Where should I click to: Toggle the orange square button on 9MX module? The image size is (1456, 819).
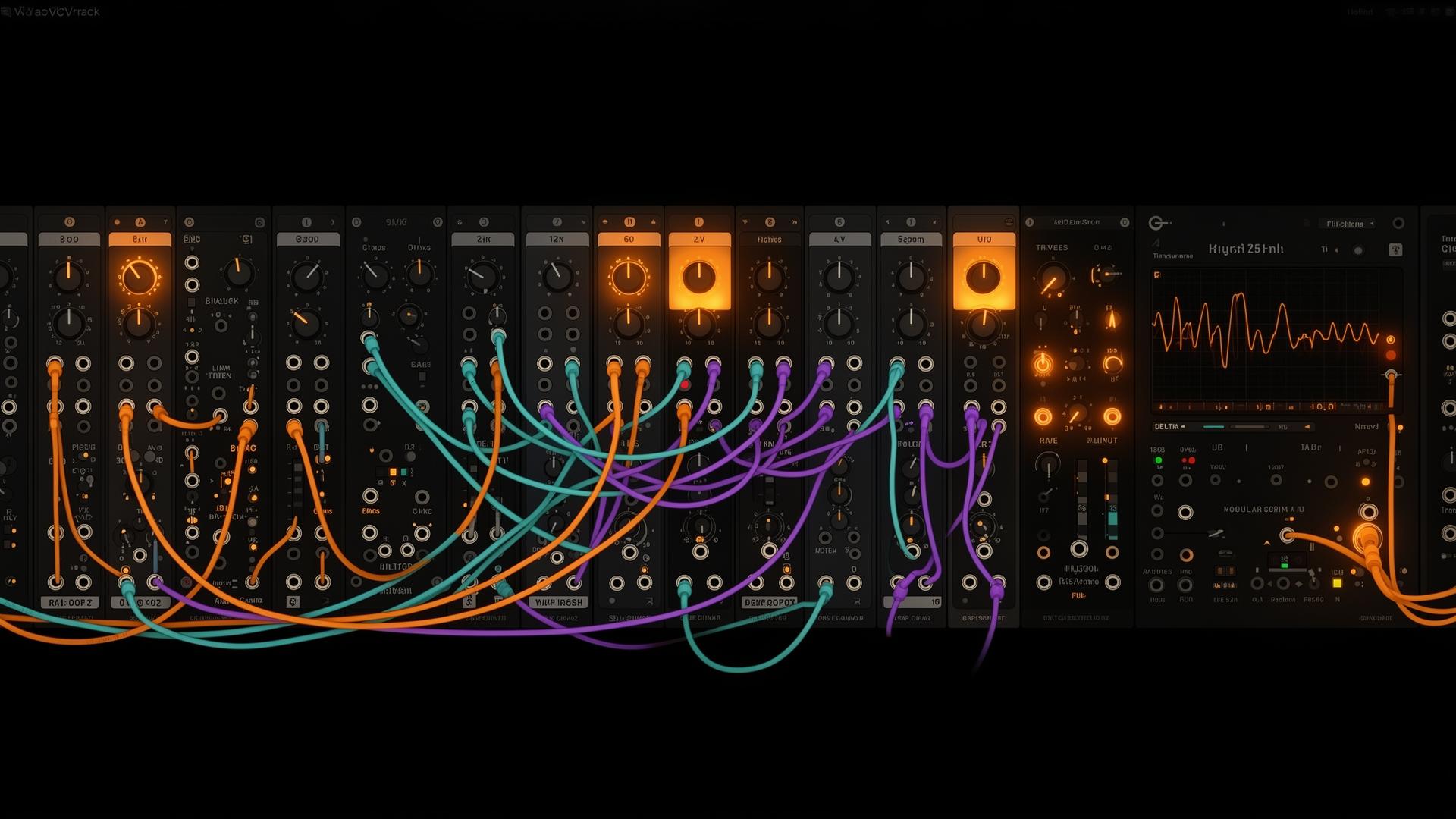pos(393,472)
